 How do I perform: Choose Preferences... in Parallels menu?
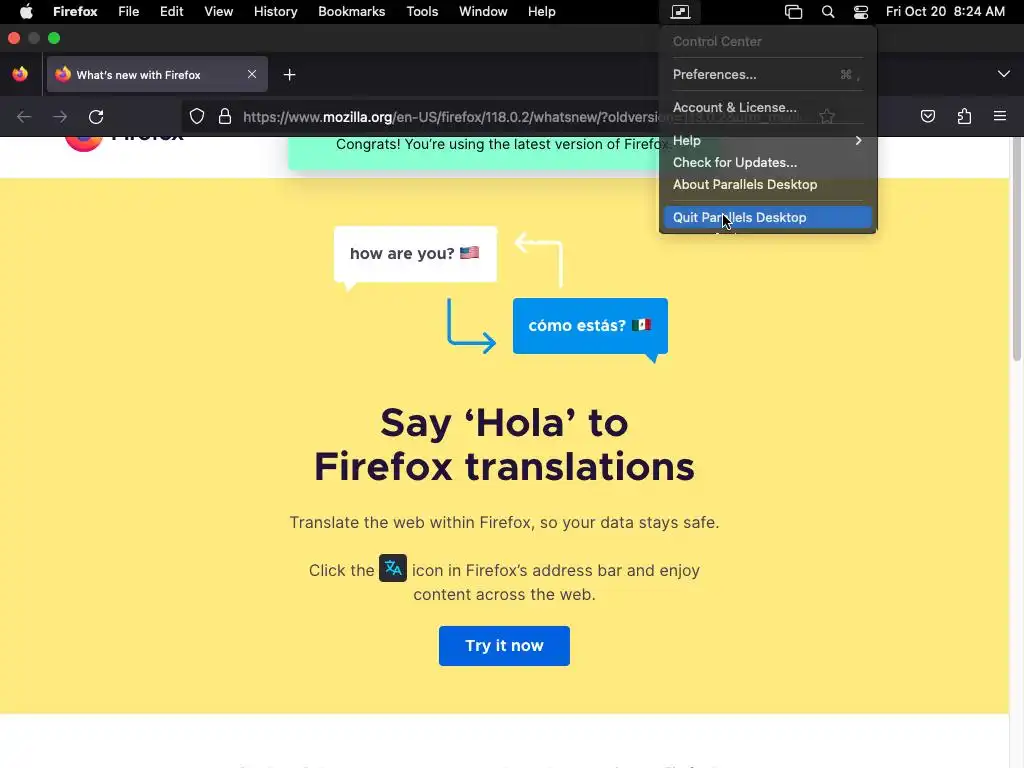(767, 74)
